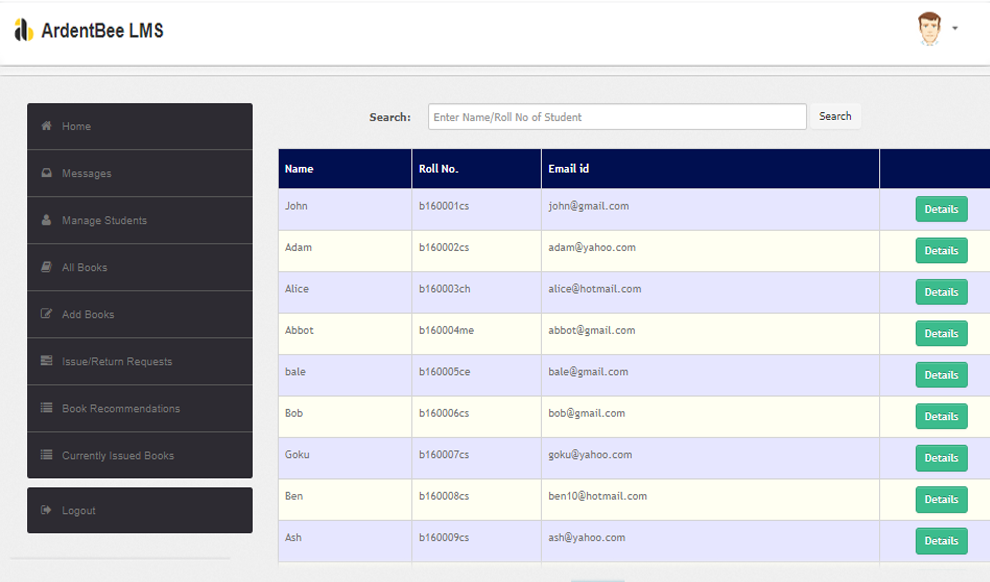Click the ArdentBee LMS logo
The height and width of the screenshot is (582, 990).
click(24, 31)
